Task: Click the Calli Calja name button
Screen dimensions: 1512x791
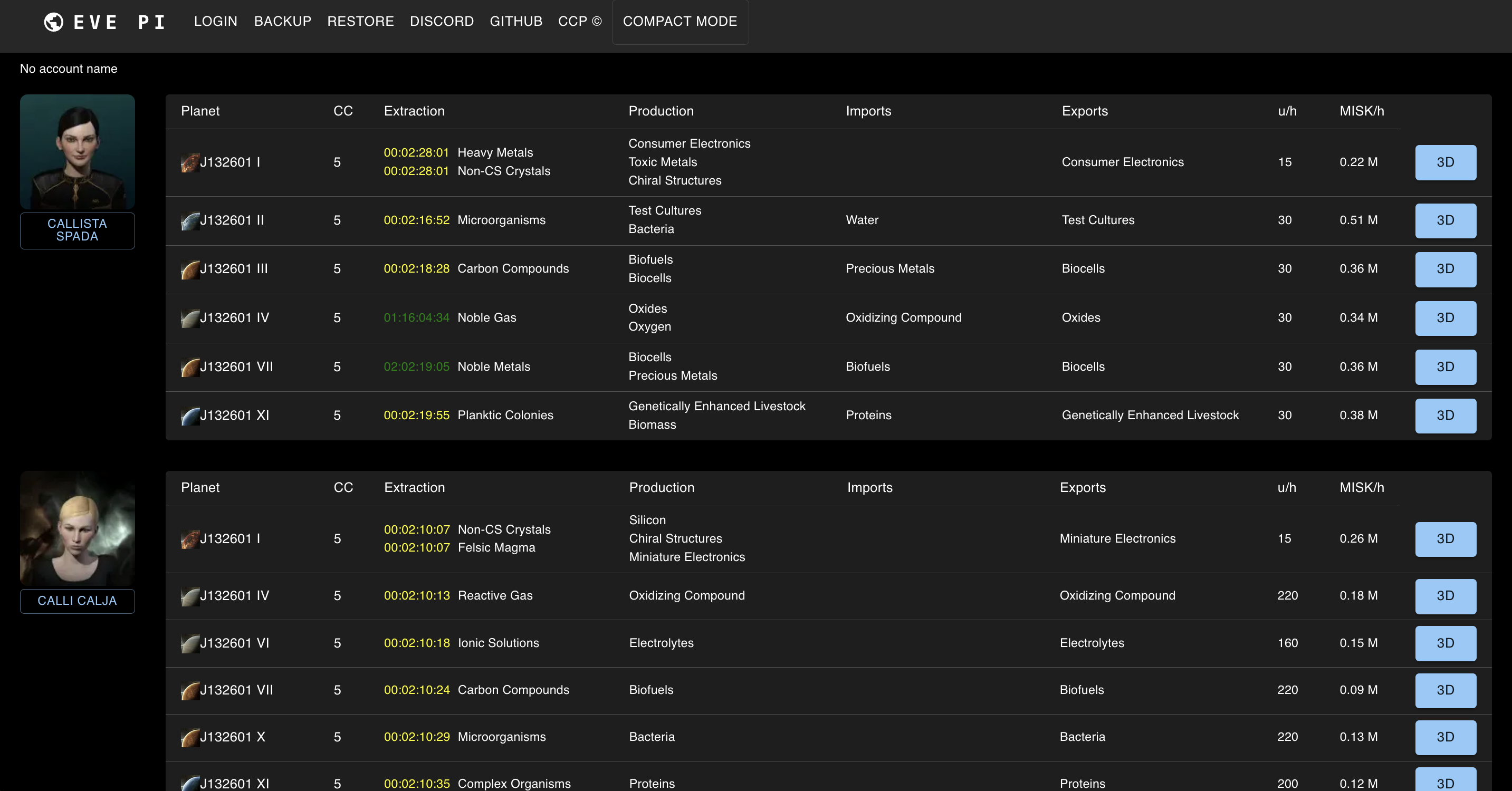Action: pyautogui.click(x=77, y=601)
